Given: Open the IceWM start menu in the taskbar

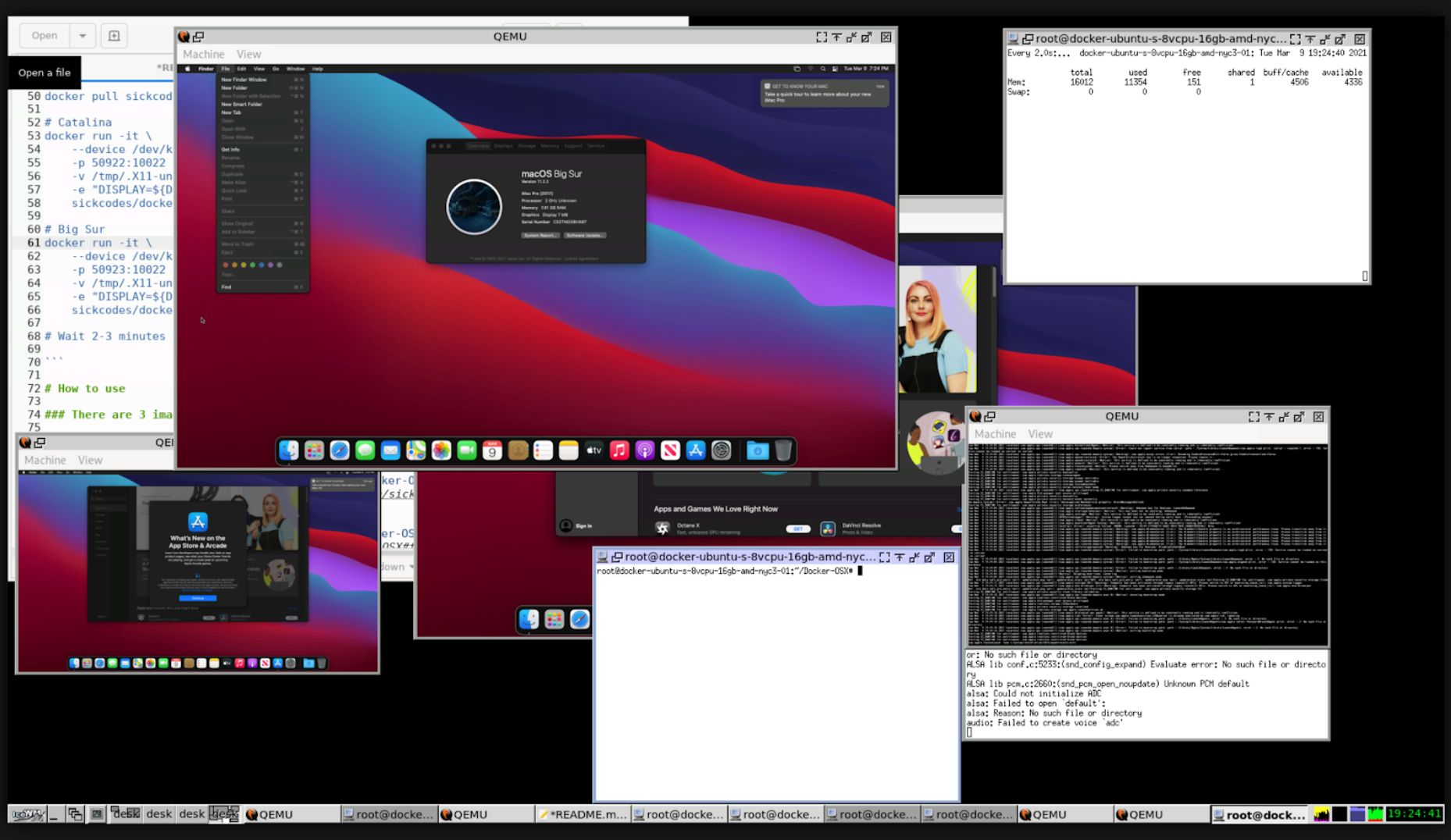Looking at the screenshot, I should [27, 814].
